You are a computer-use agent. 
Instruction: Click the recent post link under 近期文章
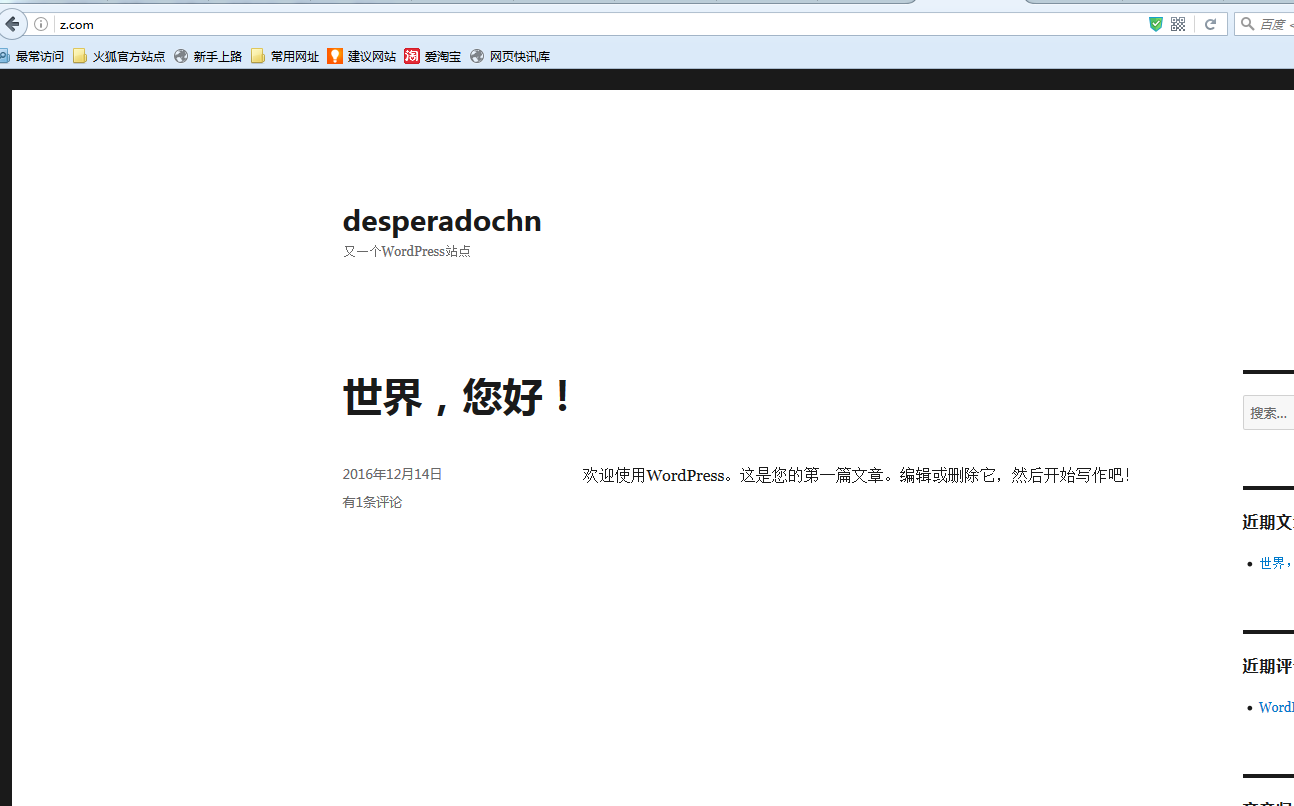[x=1274, y=563]
